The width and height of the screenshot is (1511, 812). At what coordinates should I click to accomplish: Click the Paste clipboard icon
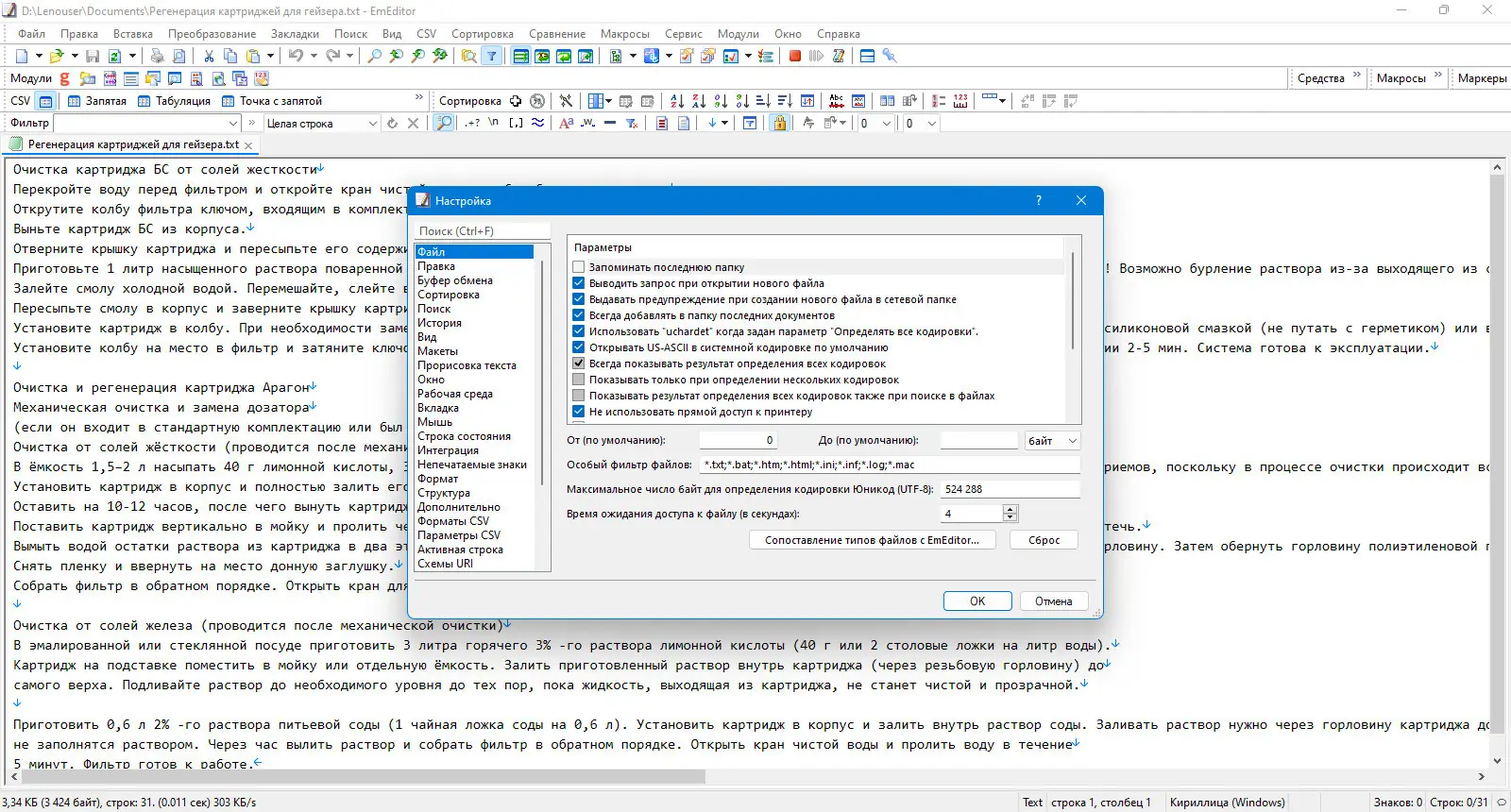252,57
